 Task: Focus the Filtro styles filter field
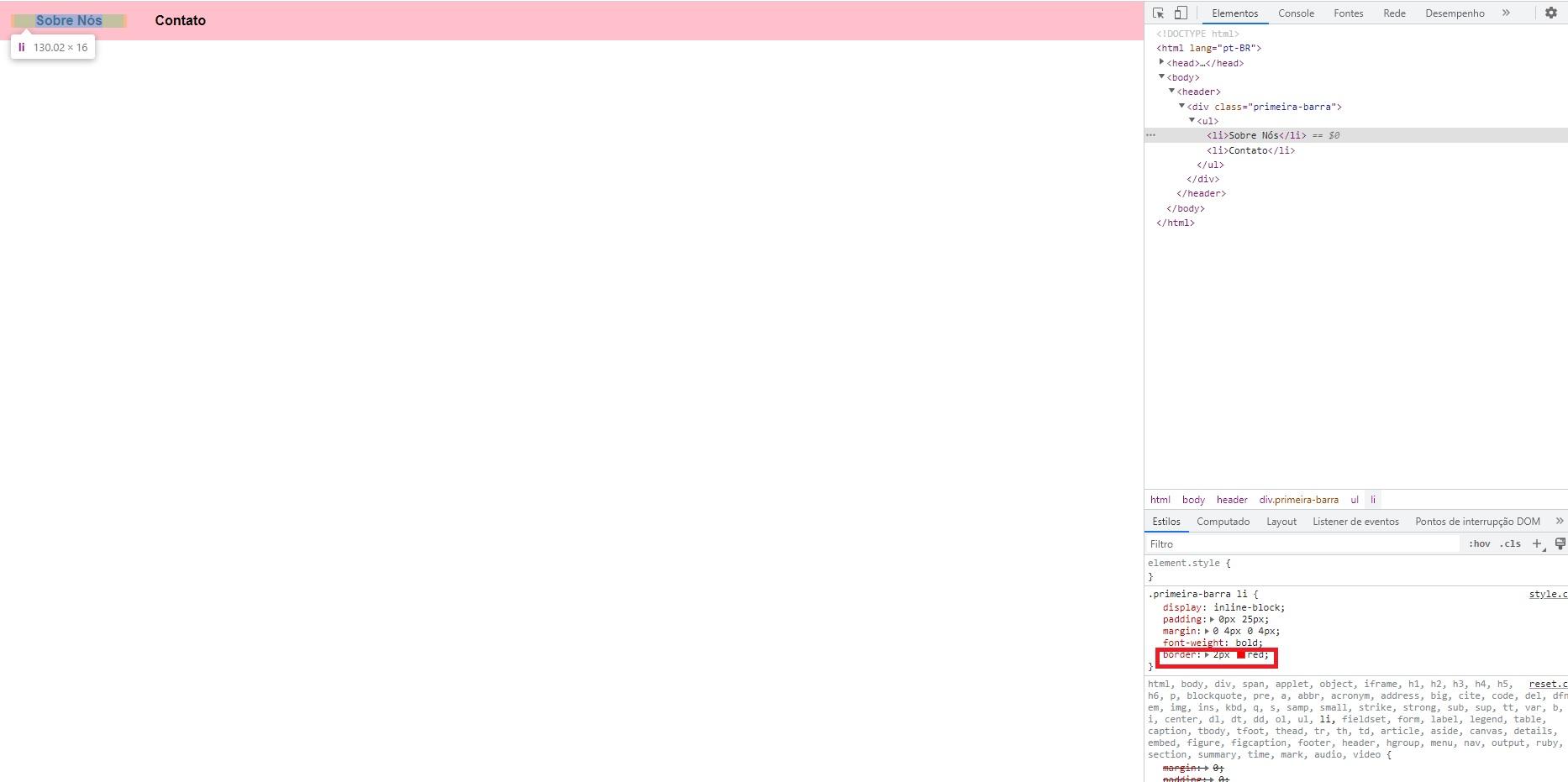1302,544
